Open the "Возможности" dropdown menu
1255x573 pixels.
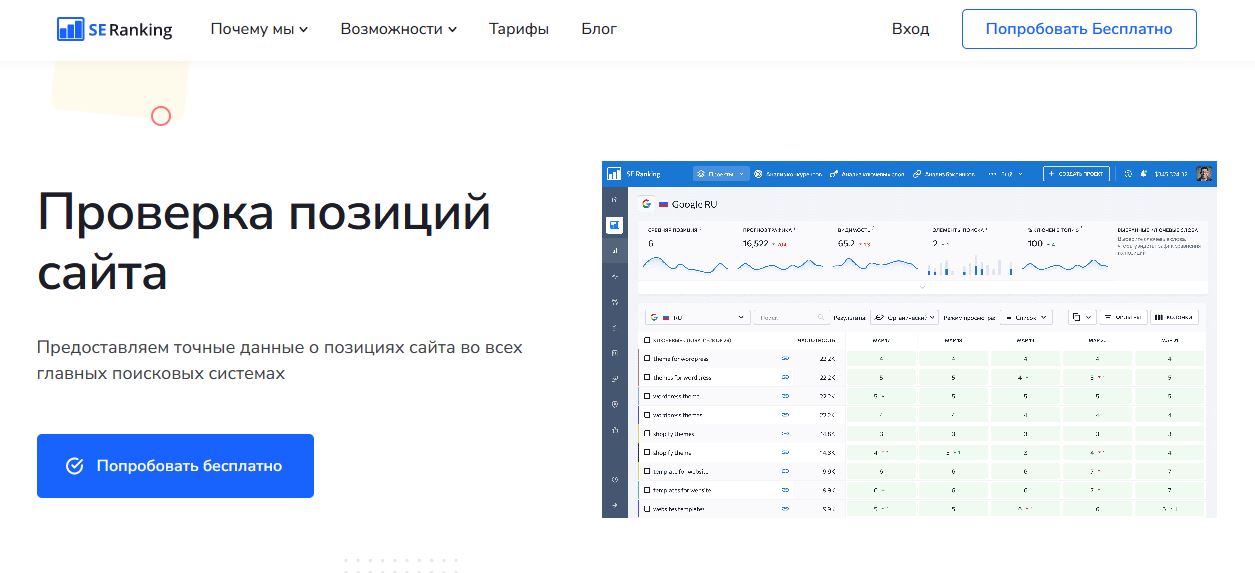[398, 29]
